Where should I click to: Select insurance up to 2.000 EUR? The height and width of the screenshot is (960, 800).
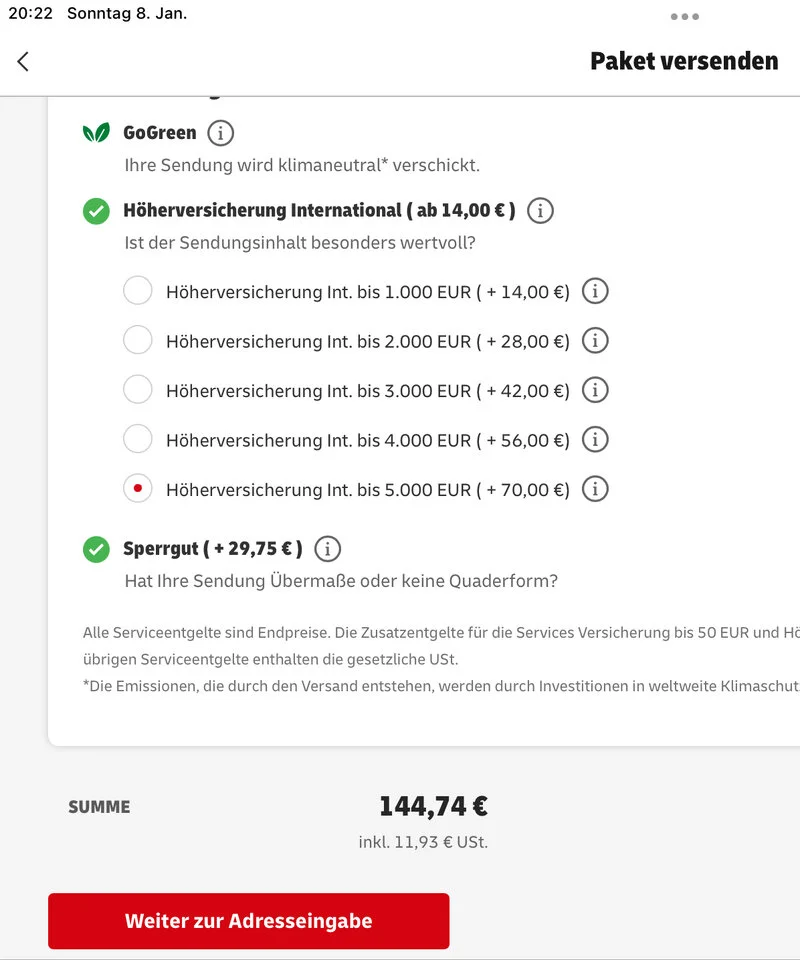[x=138, y=340]
